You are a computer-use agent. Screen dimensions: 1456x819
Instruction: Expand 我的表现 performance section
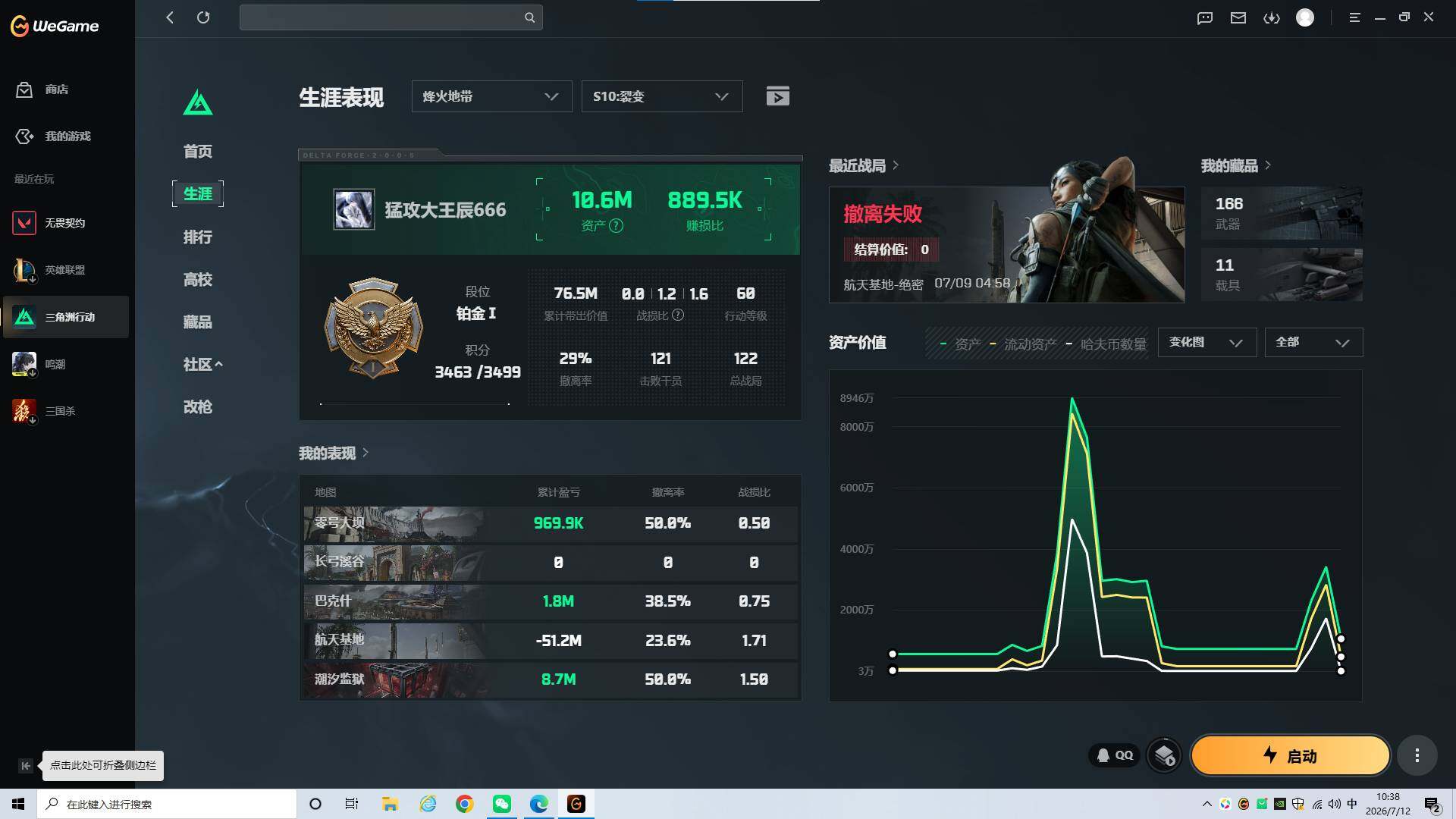(x=334, y=453)
